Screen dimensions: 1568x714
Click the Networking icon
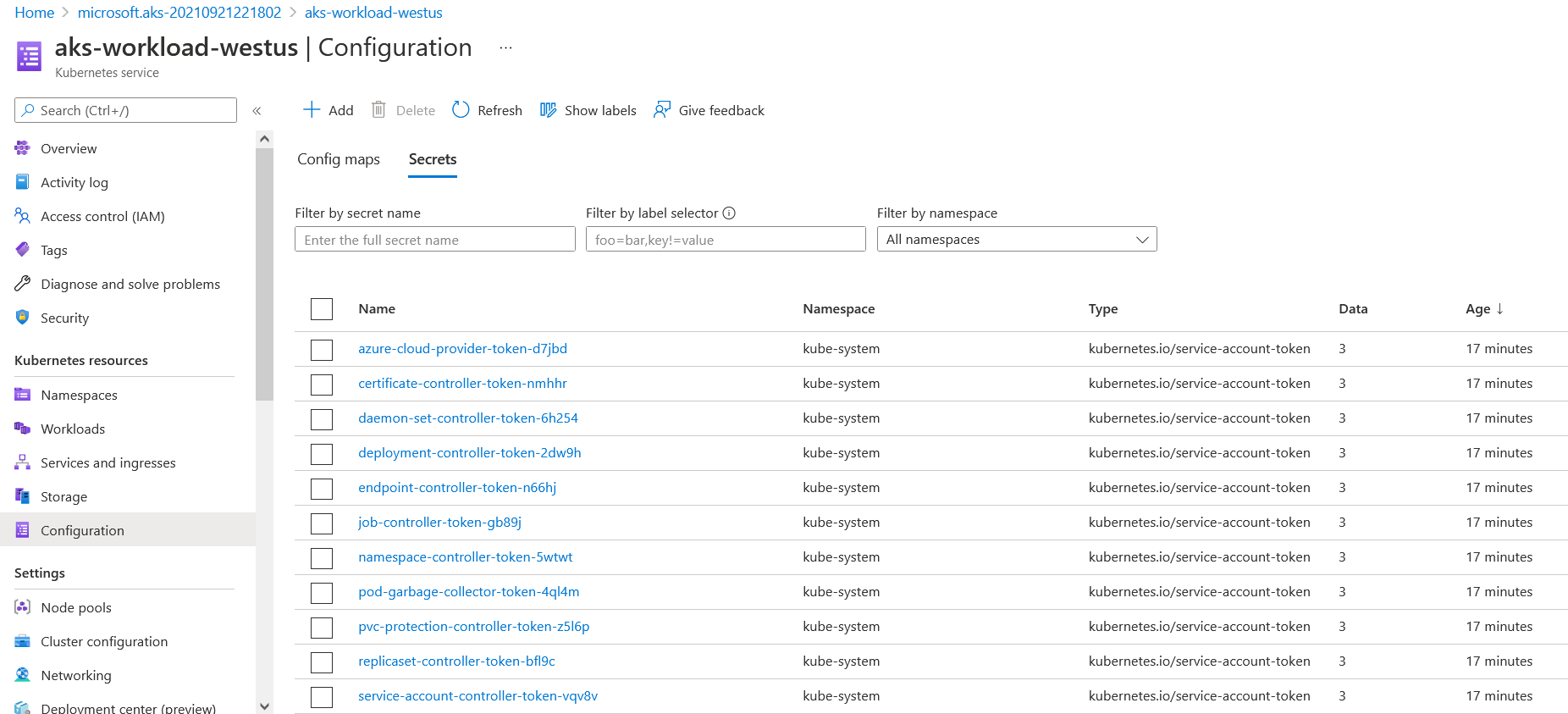(23, 675)
